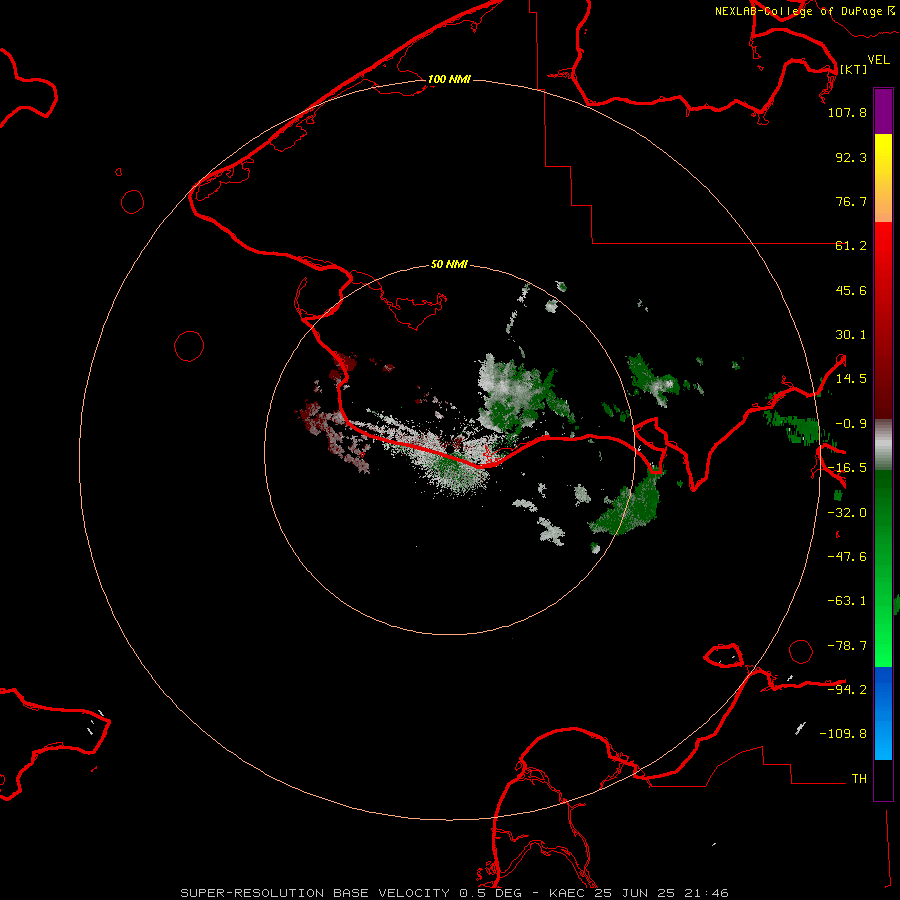Click the TH threshold label
The width and height of the screenshot is (900, 900).
pos(859,778)
